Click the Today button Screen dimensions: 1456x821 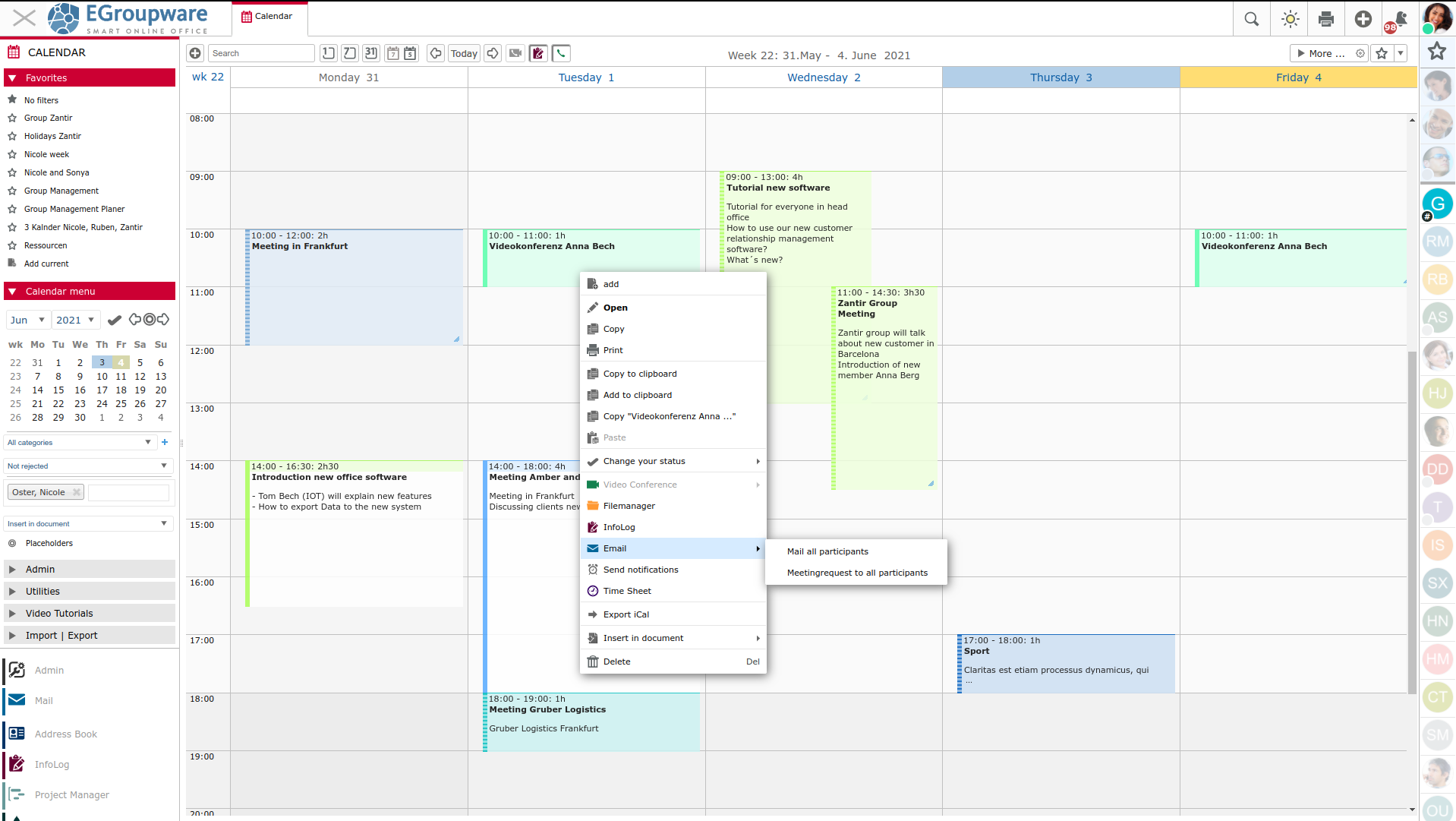(x=464, y=53)
